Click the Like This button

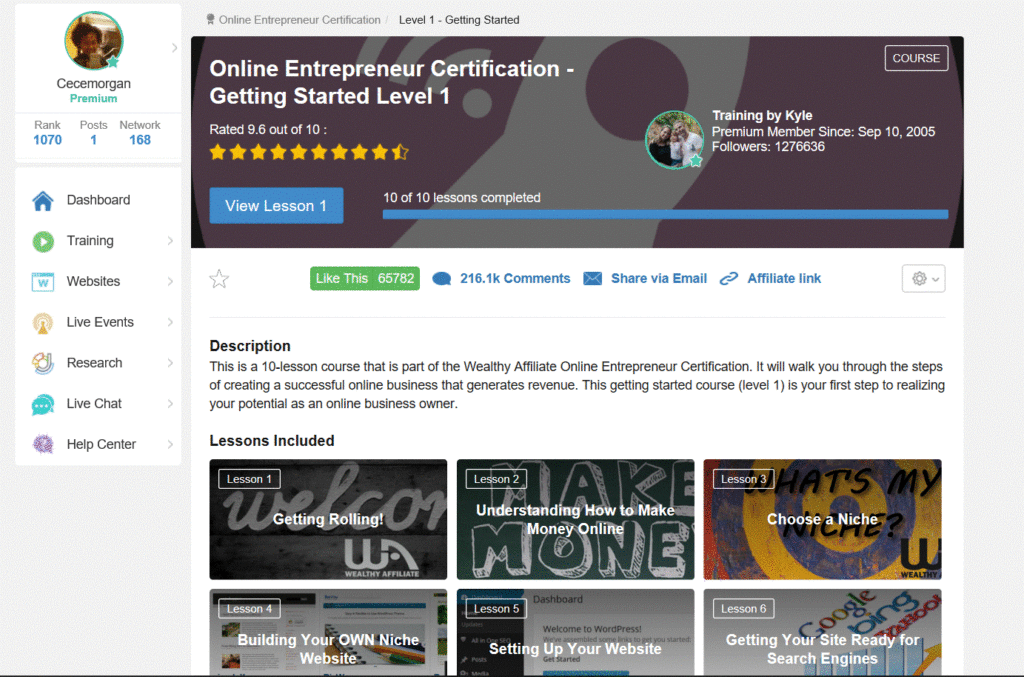[x=364, y=279]
